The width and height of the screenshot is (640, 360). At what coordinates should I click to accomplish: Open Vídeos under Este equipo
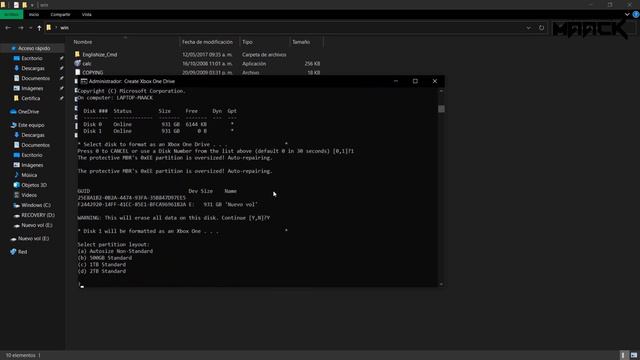[x=29, y=195]
